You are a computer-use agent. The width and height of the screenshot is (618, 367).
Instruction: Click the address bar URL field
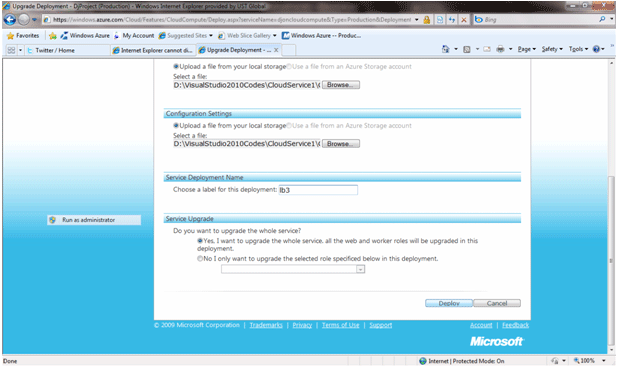pyautogui.click(x=231, y=20)
